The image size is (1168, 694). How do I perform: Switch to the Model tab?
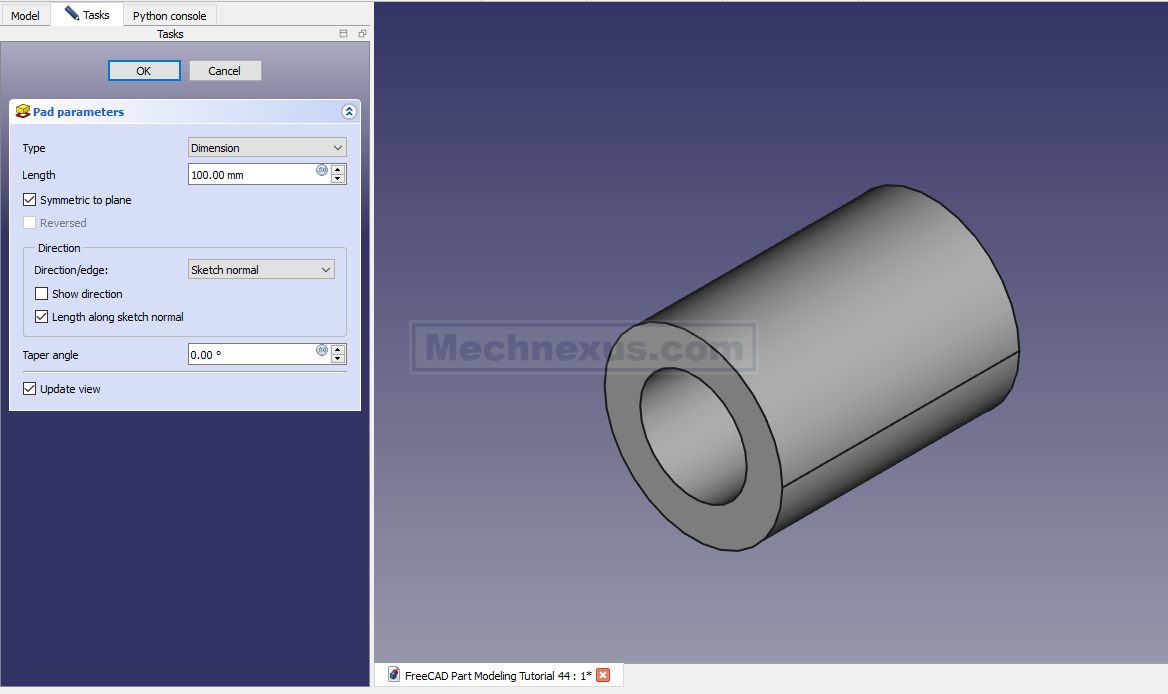[25, 16]
